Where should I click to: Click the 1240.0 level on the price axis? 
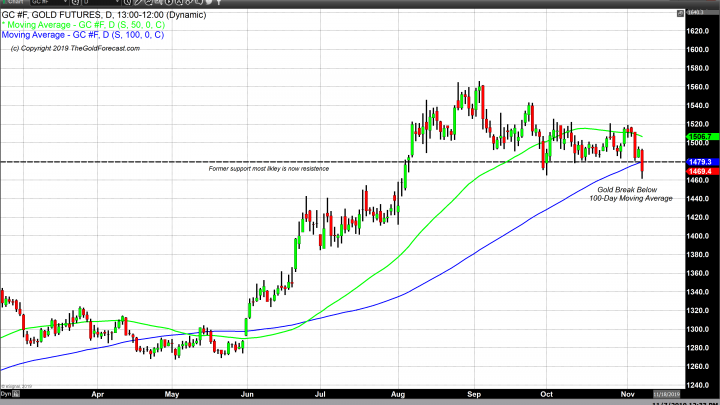699,384
